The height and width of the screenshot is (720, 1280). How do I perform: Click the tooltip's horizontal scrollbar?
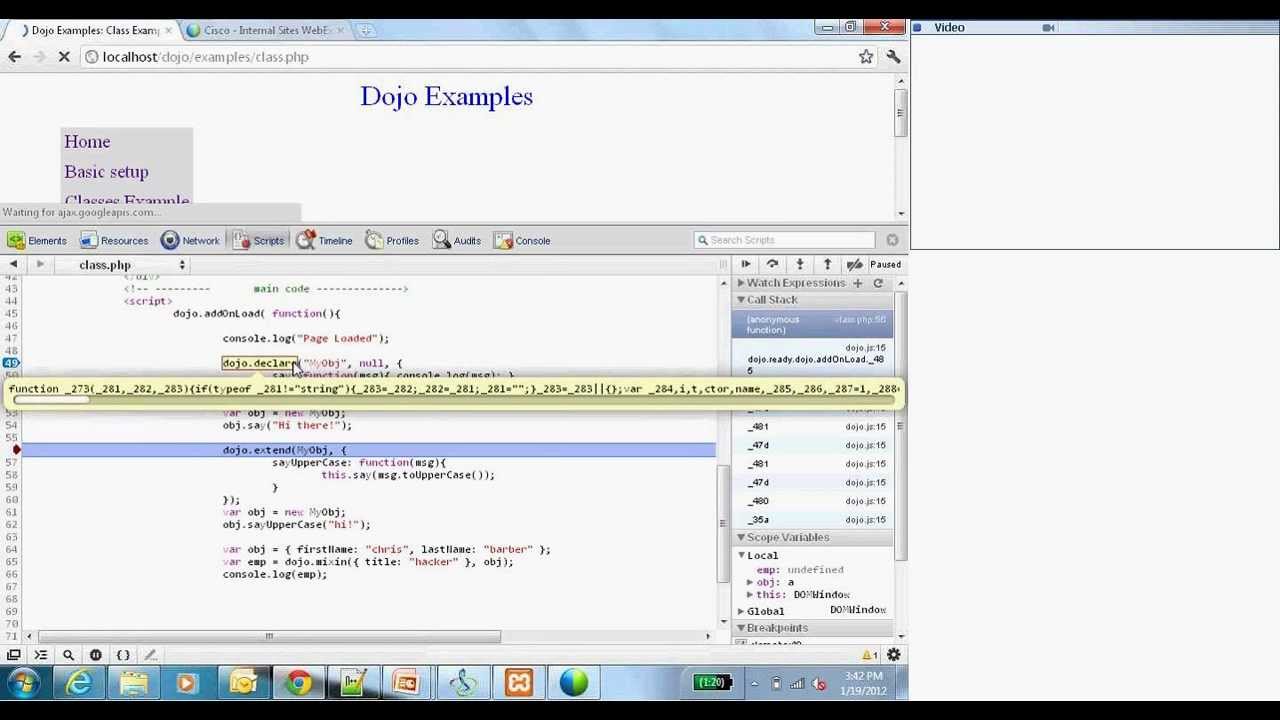(50, 401)
